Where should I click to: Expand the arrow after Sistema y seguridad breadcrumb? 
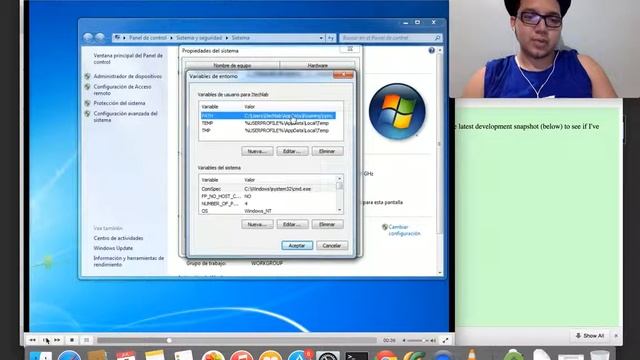(227, 38)
